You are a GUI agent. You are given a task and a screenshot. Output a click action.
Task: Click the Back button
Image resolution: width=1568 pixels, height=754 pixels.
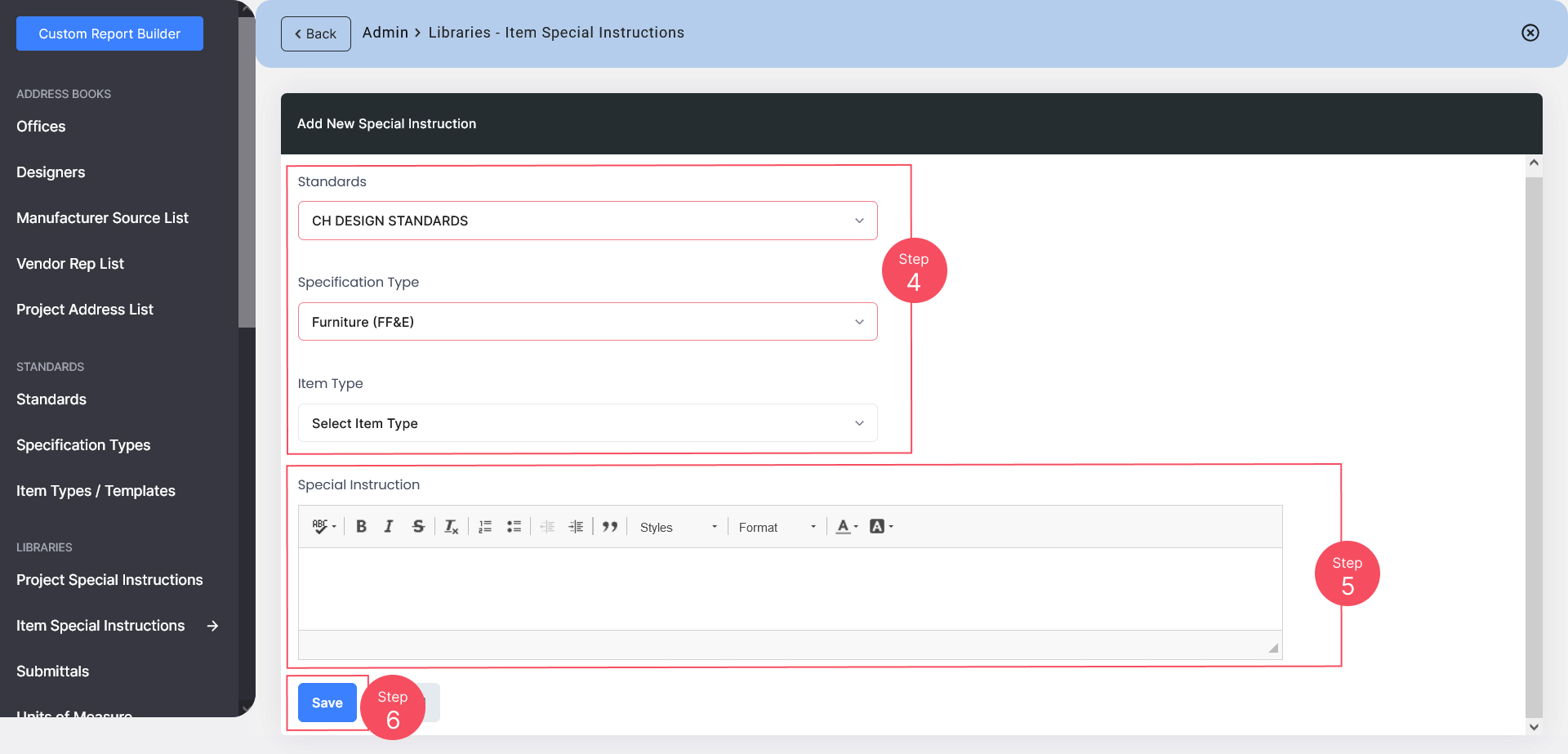click(x=316, y=33)
